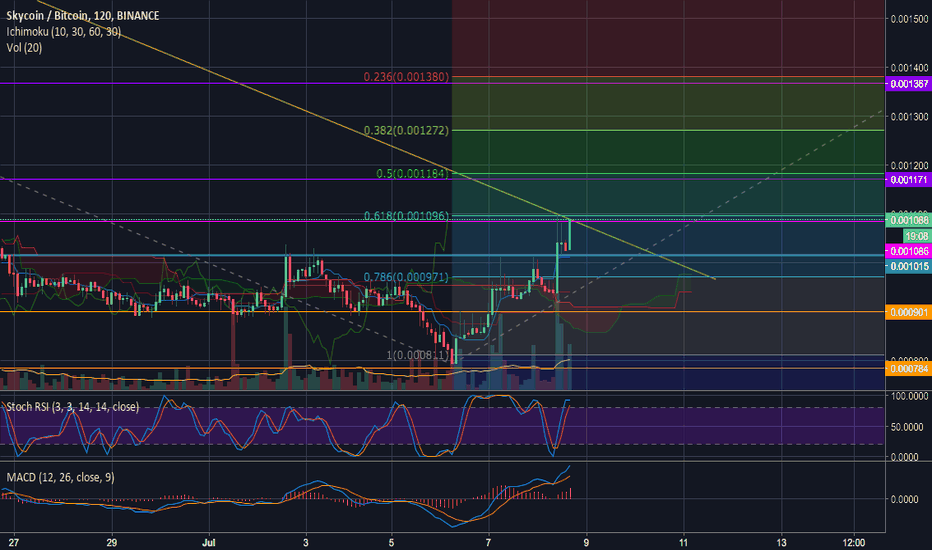
Task: Select the 0.236(0.001380) Fibonacci level label
Action: (x=407, y=77)
